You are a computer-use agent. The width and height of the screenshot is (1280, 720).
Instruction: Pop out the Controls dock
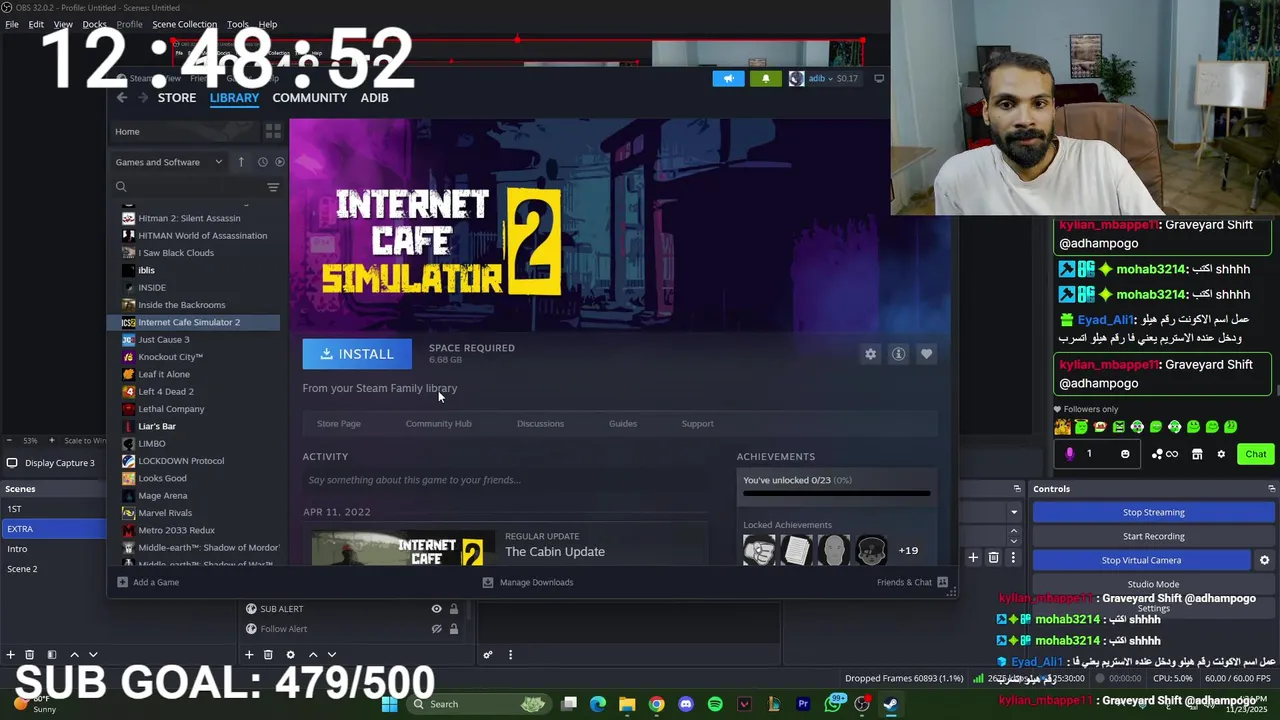pos(1271,489)
